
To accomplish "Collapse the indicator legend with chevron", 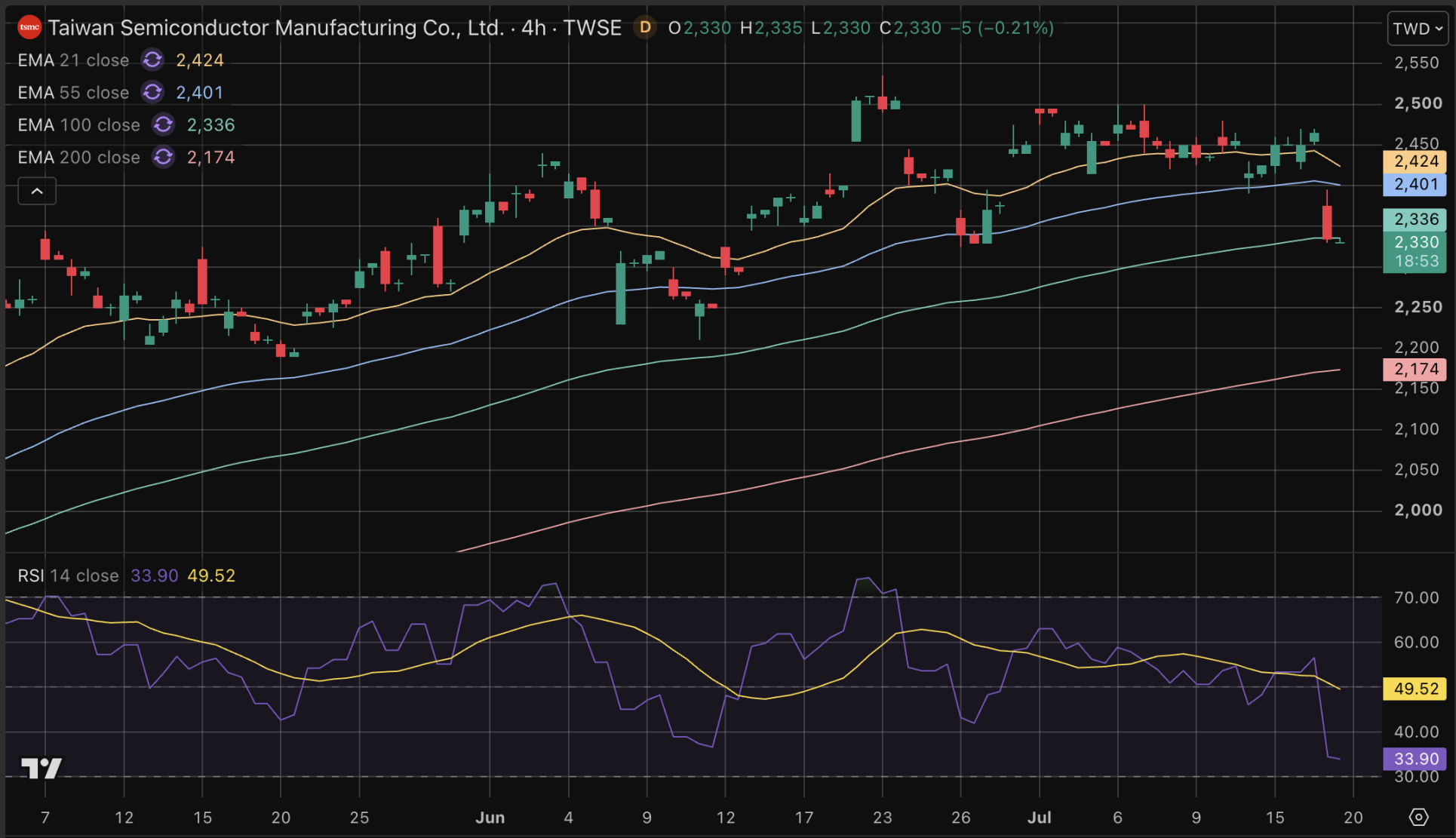I will point(37,192).
